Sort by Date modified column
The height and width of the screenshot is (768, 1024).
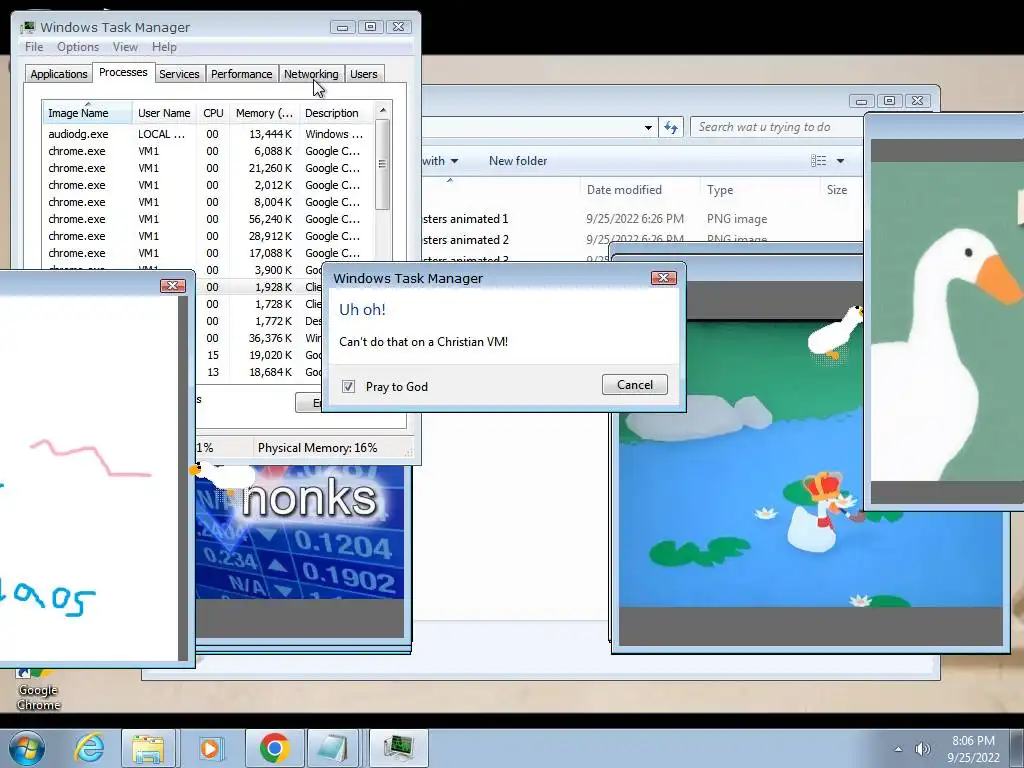pyautogui.click(x=624, y=189)
